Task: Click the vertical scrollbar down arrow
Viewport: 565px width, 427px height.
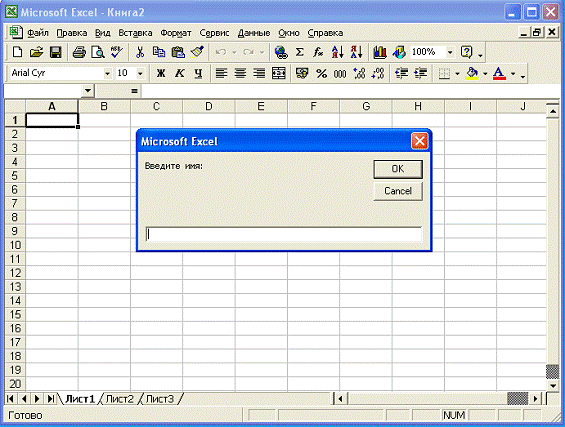Action: point(553,386)
